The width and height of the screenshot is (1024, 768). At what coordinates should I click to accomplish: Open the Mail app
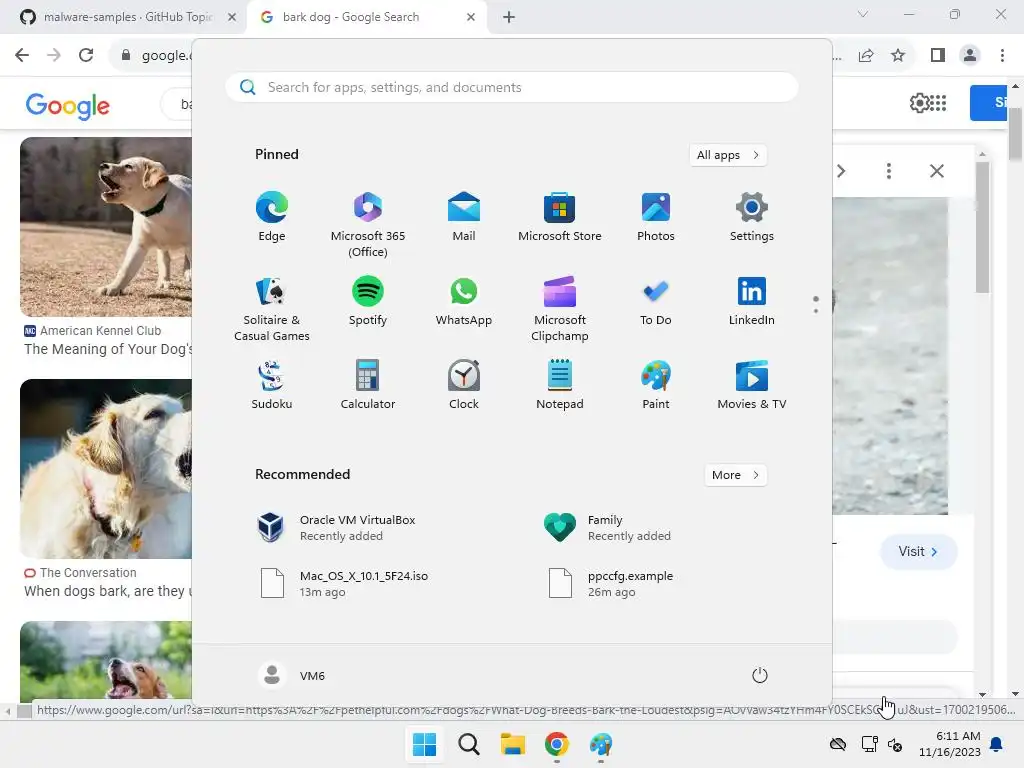(x=464, y=217)
